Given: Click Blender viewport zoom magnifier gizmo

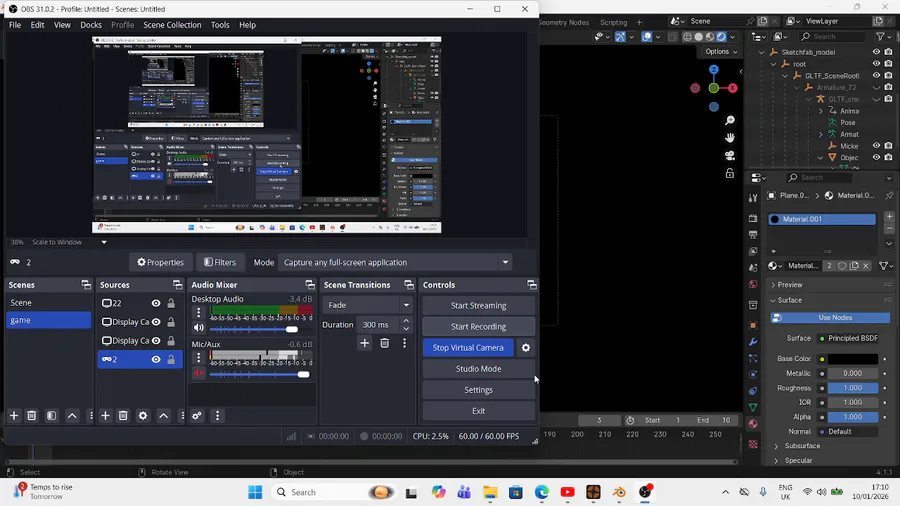Looking at the screenshot, I should [730, 120].
